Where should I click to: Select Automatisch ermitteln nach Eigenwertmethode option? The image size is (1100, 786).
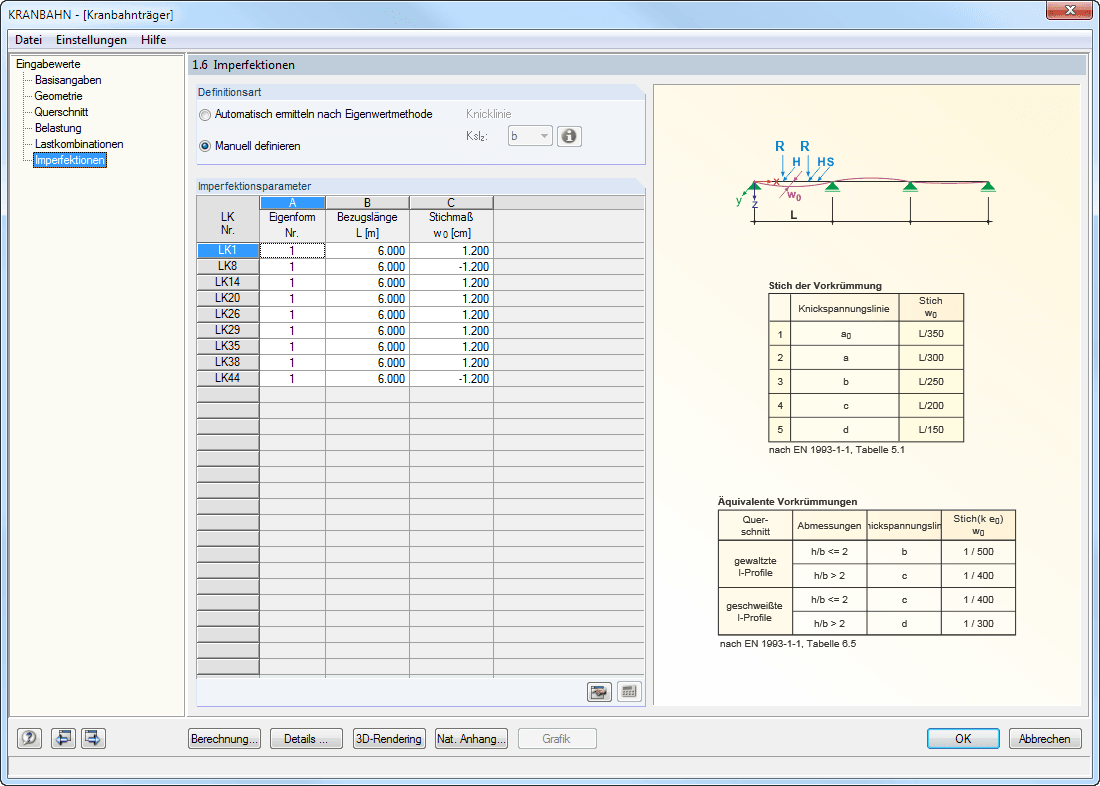(x=316, y=114)
